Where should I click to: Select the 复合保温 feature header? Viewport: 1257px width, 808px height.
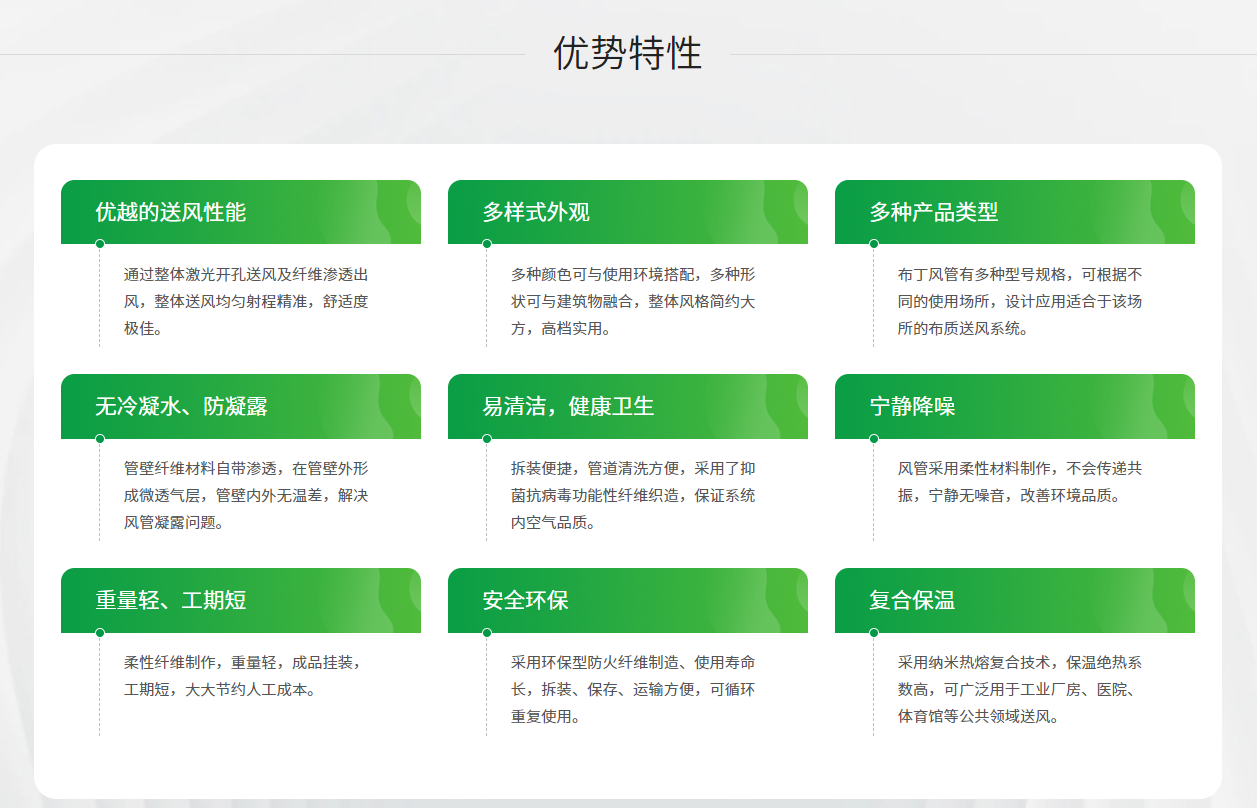[1014, 600]
